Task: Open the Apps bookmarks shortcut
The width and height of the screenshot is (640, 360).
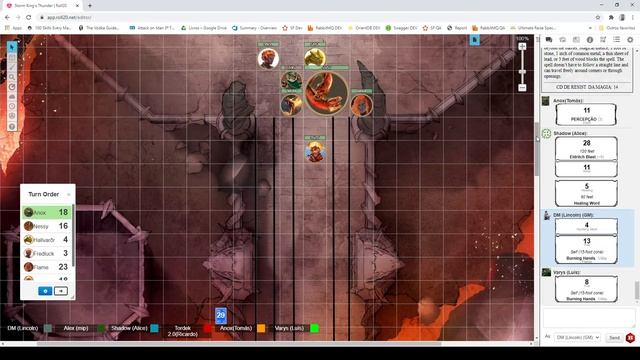Action: pyautogui.click(x=13, y=28)
